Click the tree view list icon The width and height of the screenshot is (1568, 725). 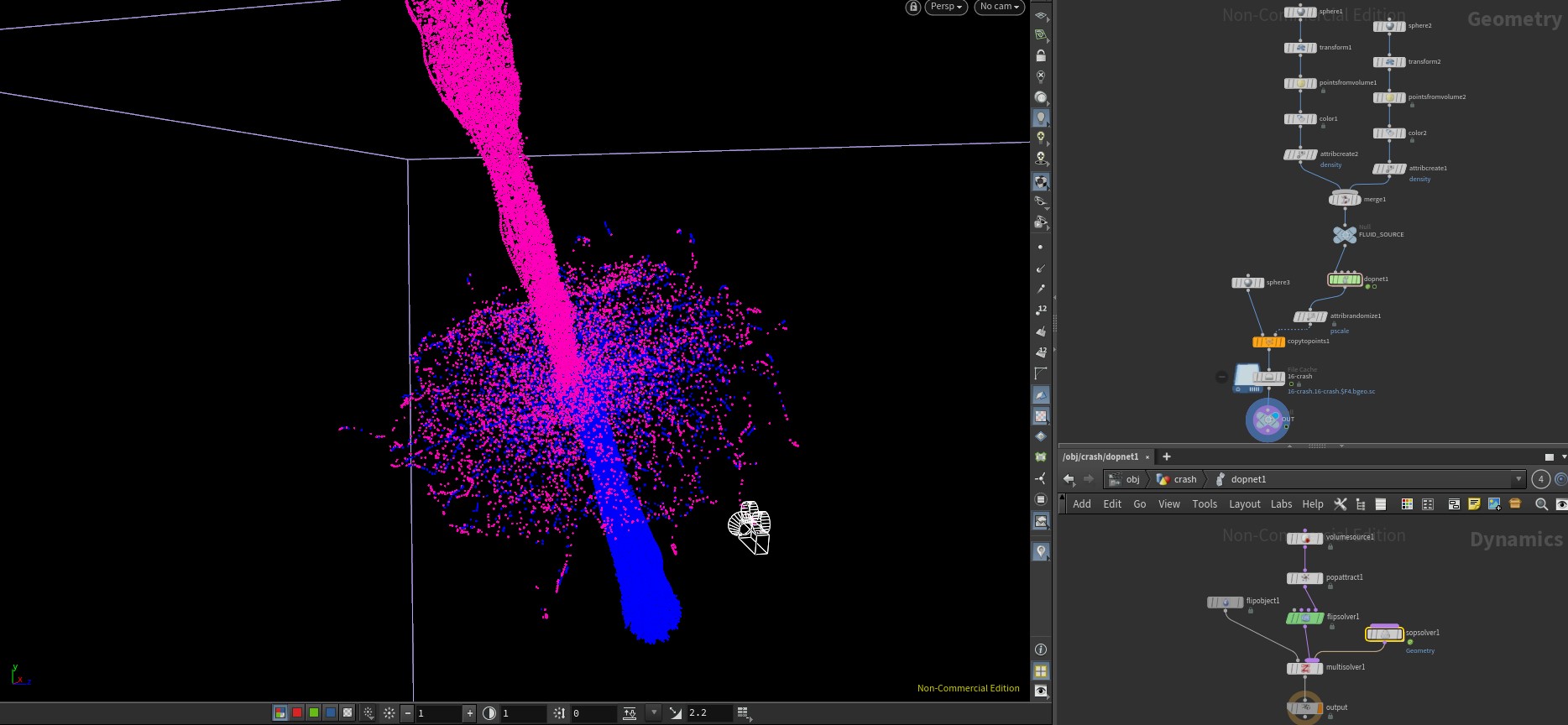[1361, 504]
